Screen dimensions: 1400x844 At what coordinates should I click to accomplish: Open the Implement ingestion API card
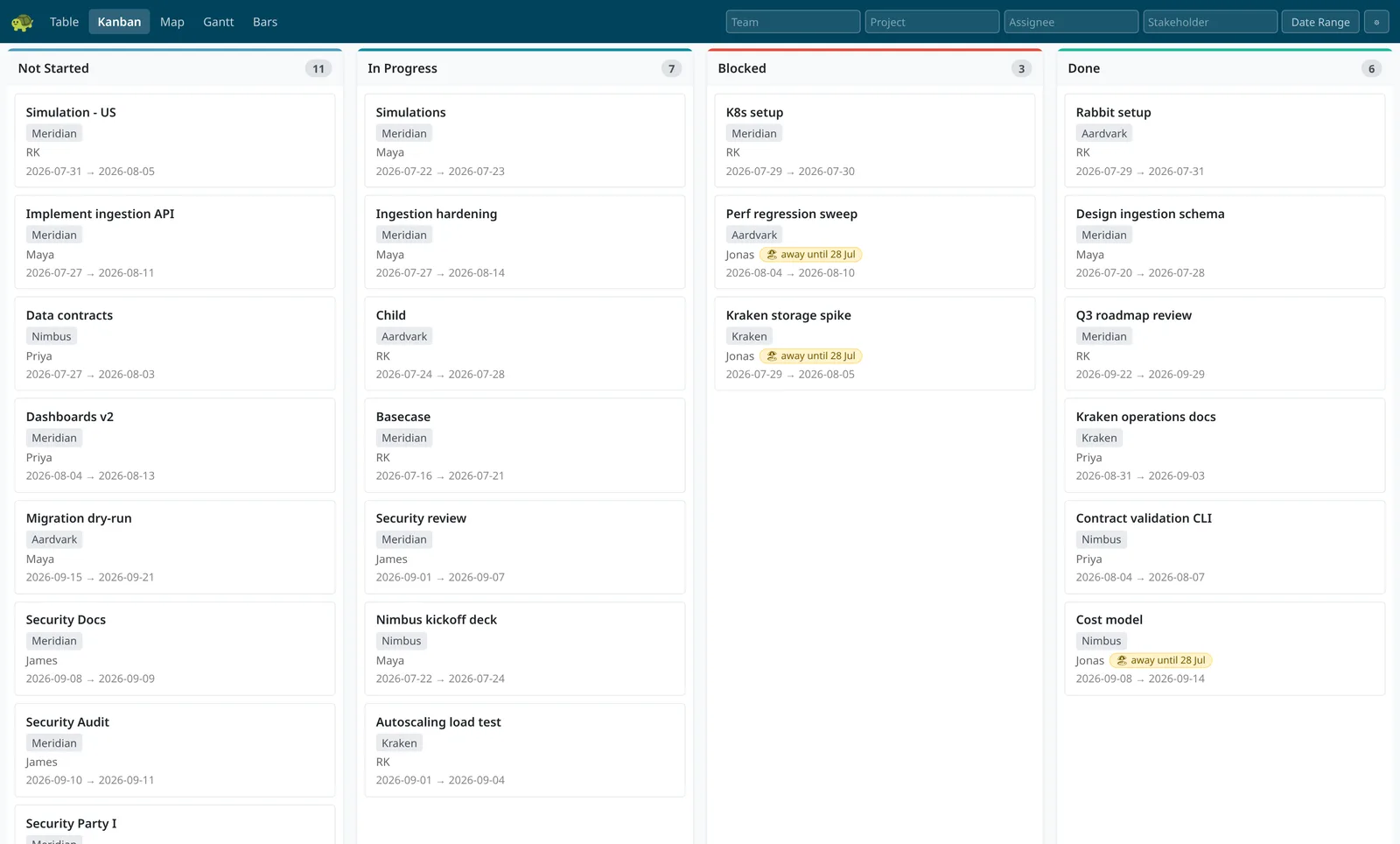175,243
